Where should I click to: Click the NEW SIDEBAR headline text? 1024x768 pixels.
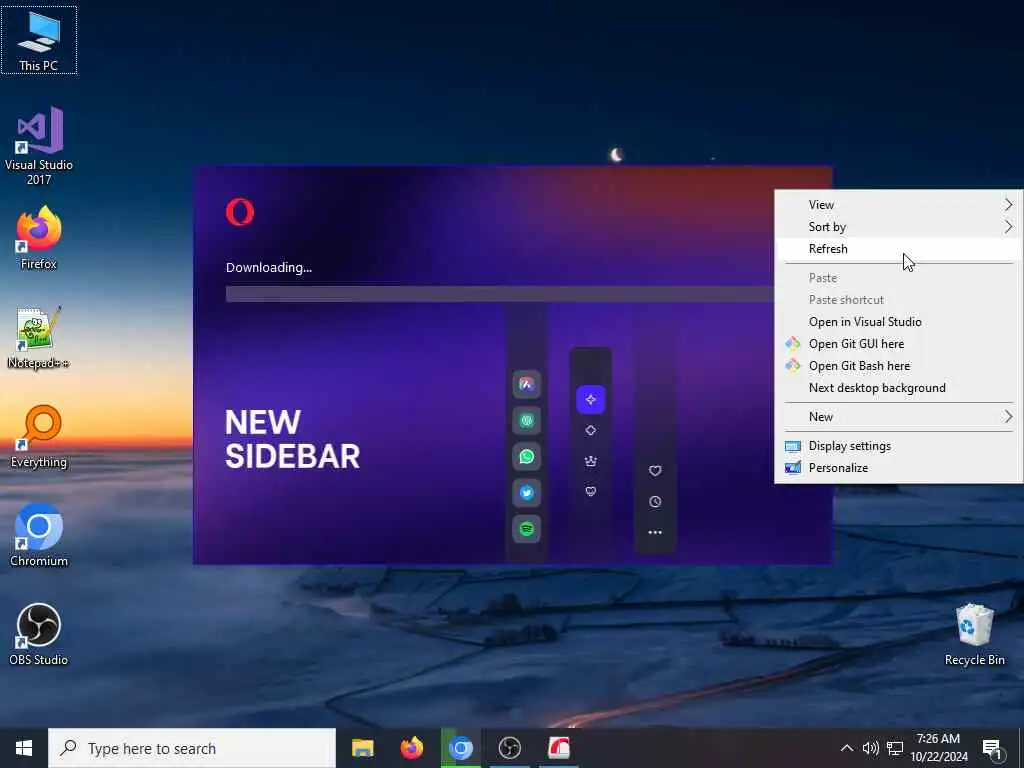point(292,440)
